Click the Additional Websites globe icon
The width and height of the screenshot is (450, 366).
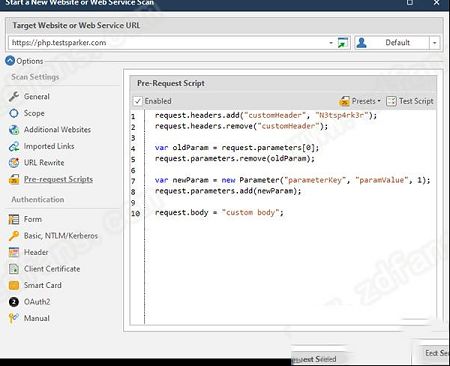coord(14,130)
